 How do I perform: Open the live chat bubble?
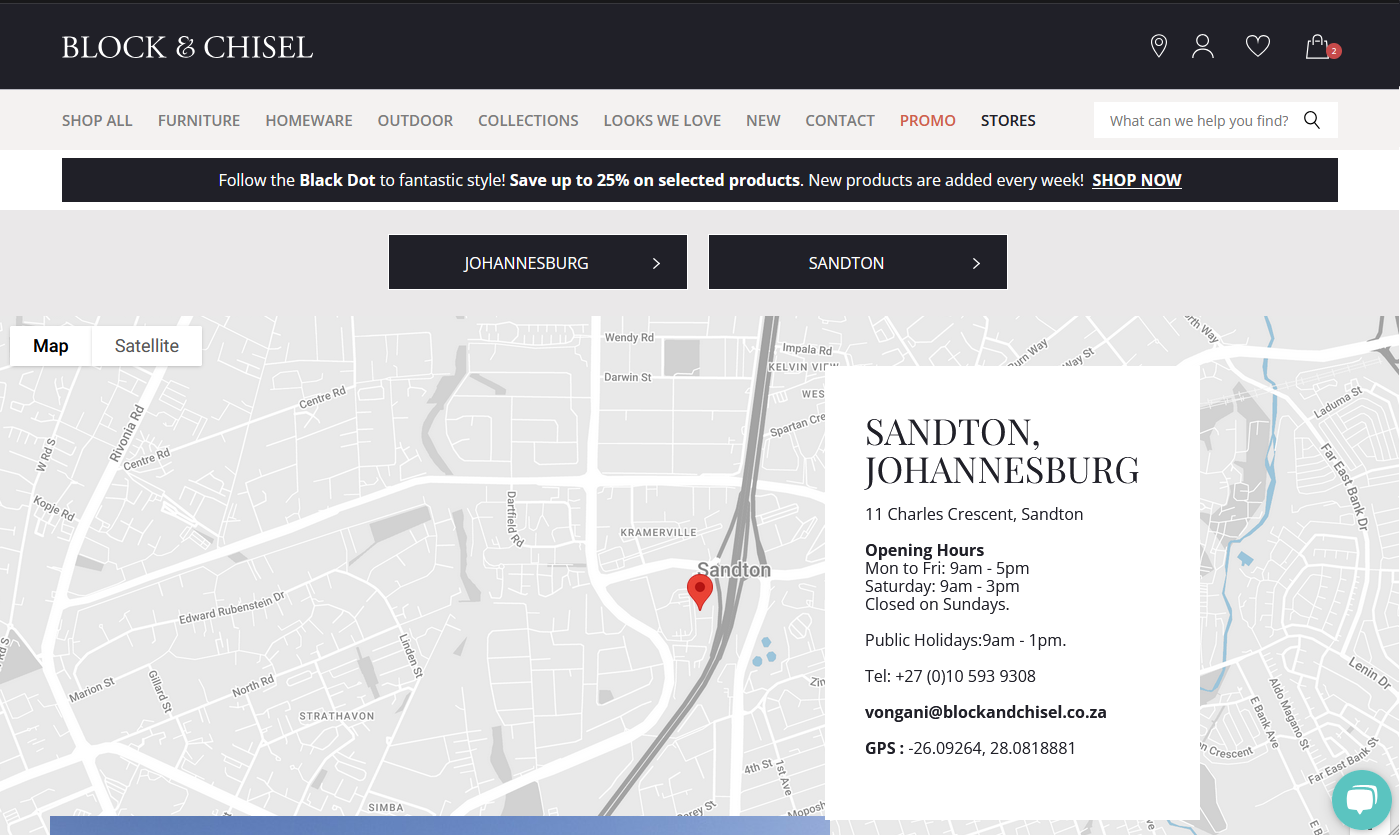[x=1361, y=799]
